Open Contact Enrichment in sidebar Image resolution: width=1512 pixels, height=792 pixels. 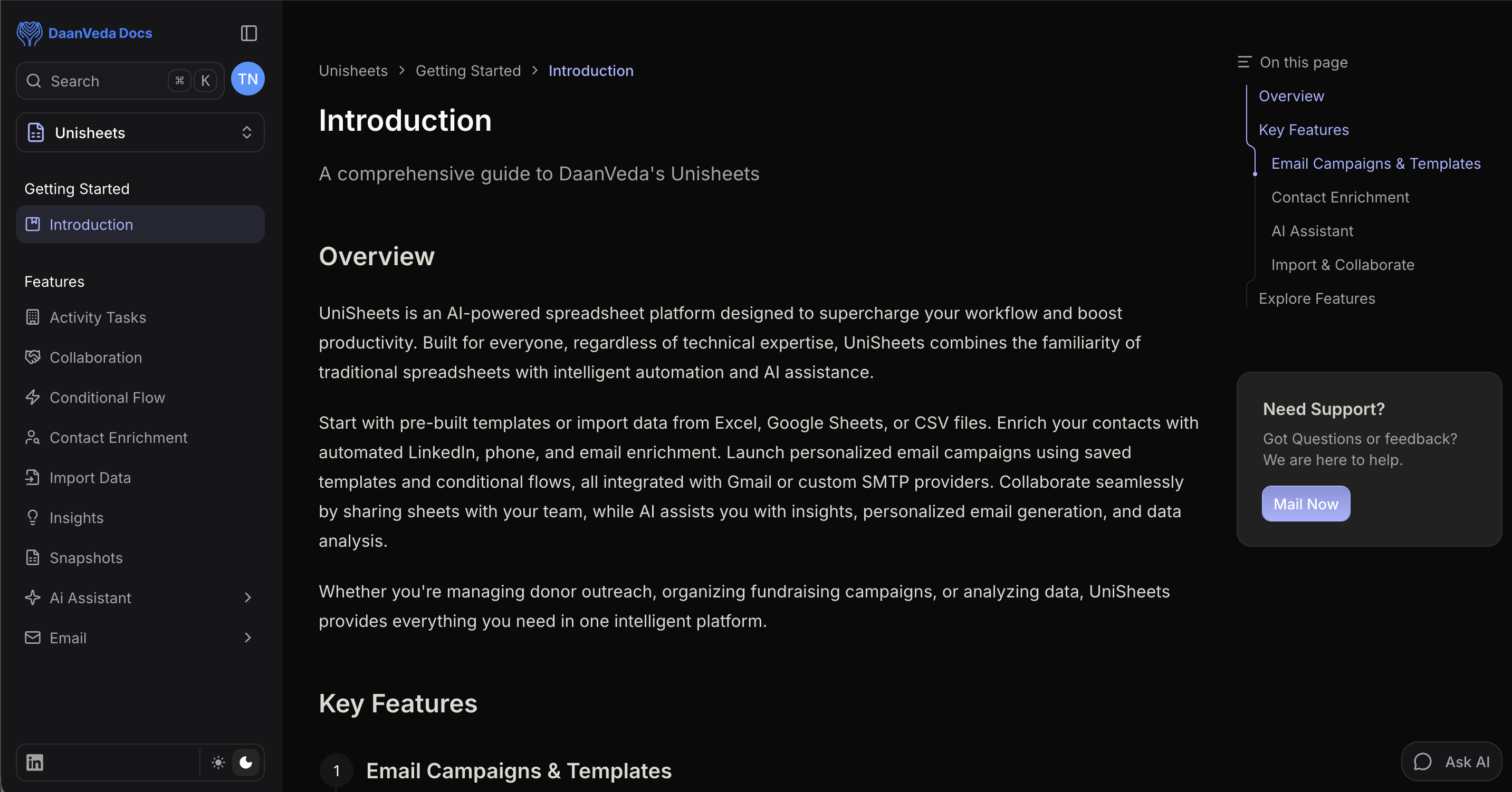(x=118, y=438)
